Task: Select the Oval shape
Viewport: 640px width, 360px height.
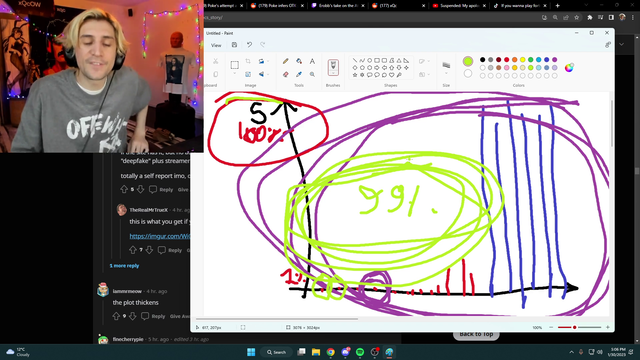Action: 369,60
